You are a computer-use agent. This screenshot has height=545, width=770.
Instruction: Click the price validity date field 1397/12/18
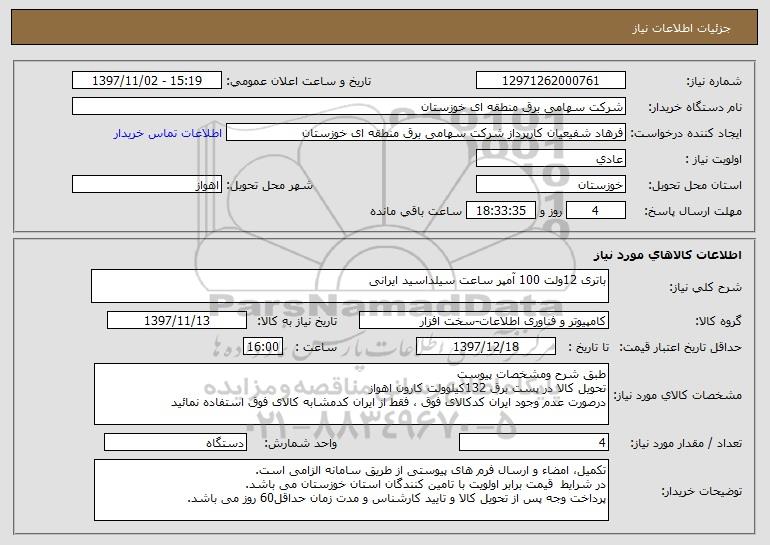click(x=486, y=347)
